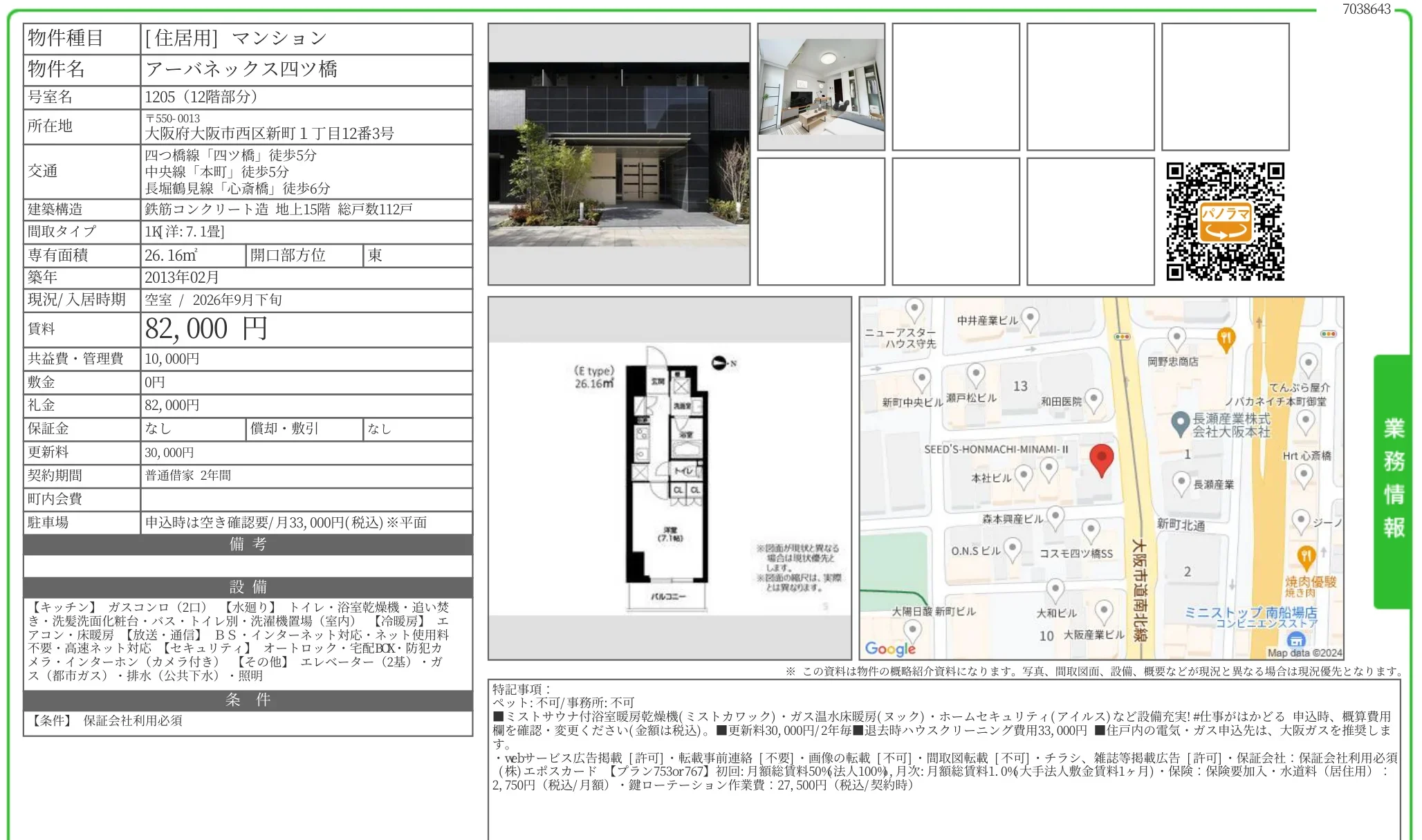Open the room interior thumbnail photo
The height and width of the screenshot is (840, 1422).
coord(821,86)
